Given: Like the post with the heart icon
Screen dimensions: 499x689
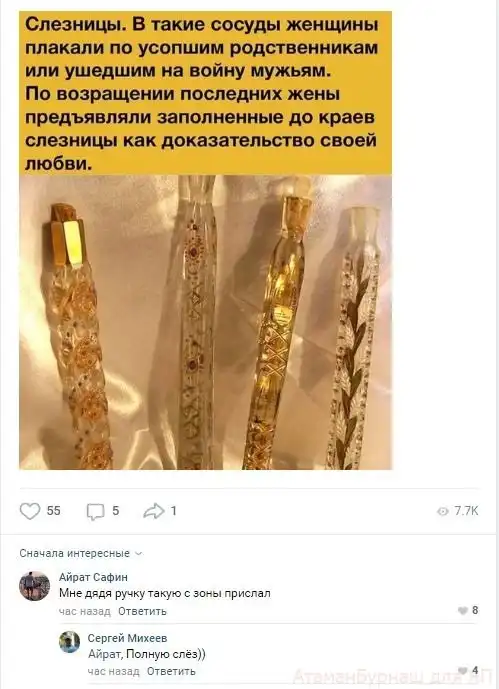Looking at the screenshot, I should click(30, 511).
